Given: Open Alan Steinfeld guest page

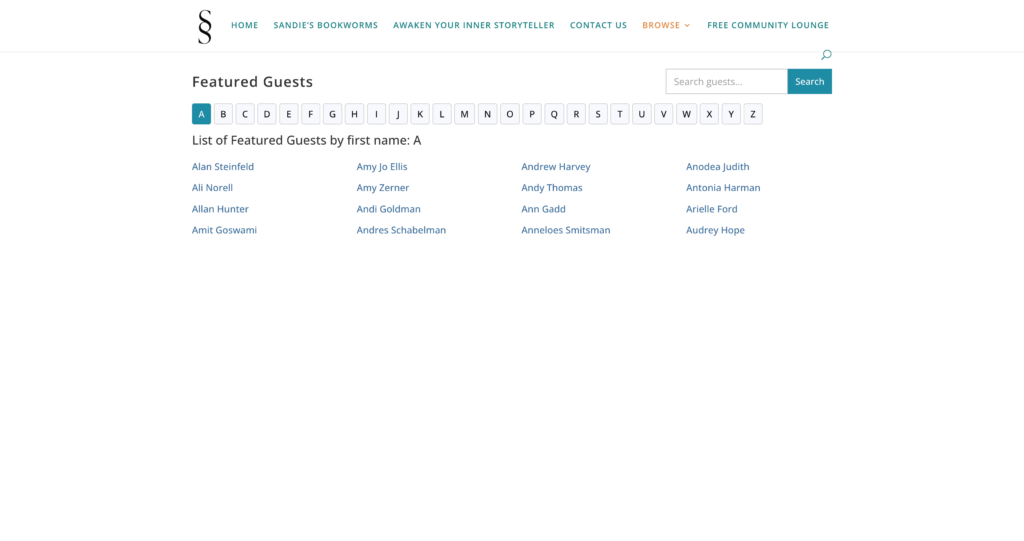Looking at the screenshot, I should click(223, 167).
